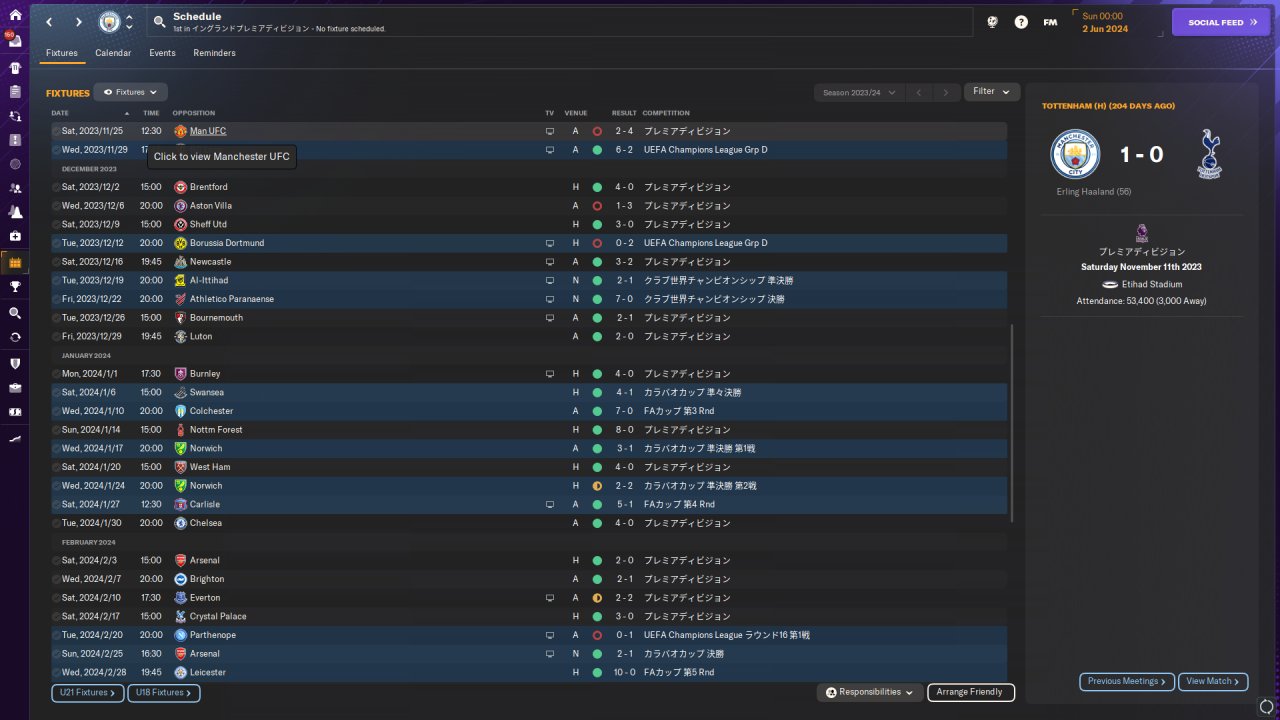The image size is (1280, 720).
Task: Open the Scouting magnifier icon in sidebar
Action: 15,313
